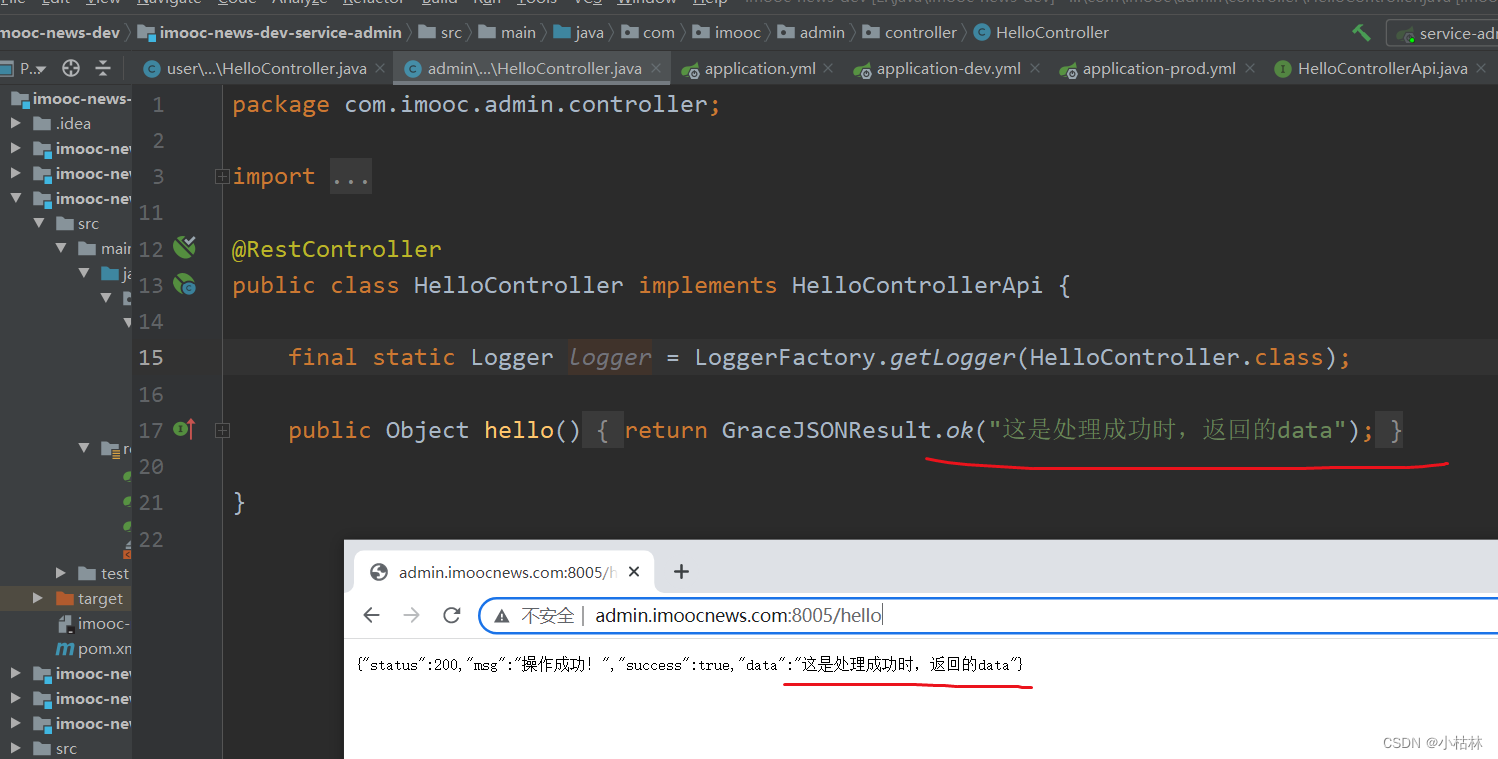This screenshot has height=759, width=1498.
Task: Click the orange target folder icon
Action: pos(65,598)
